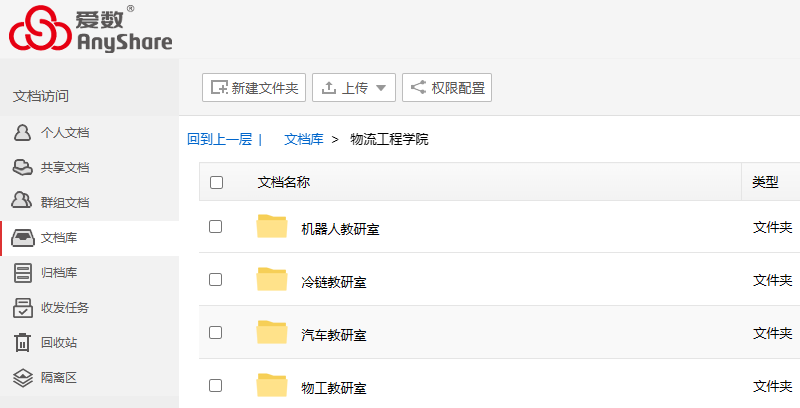Toggle the select-all checkbox in header

pos(216,182)
